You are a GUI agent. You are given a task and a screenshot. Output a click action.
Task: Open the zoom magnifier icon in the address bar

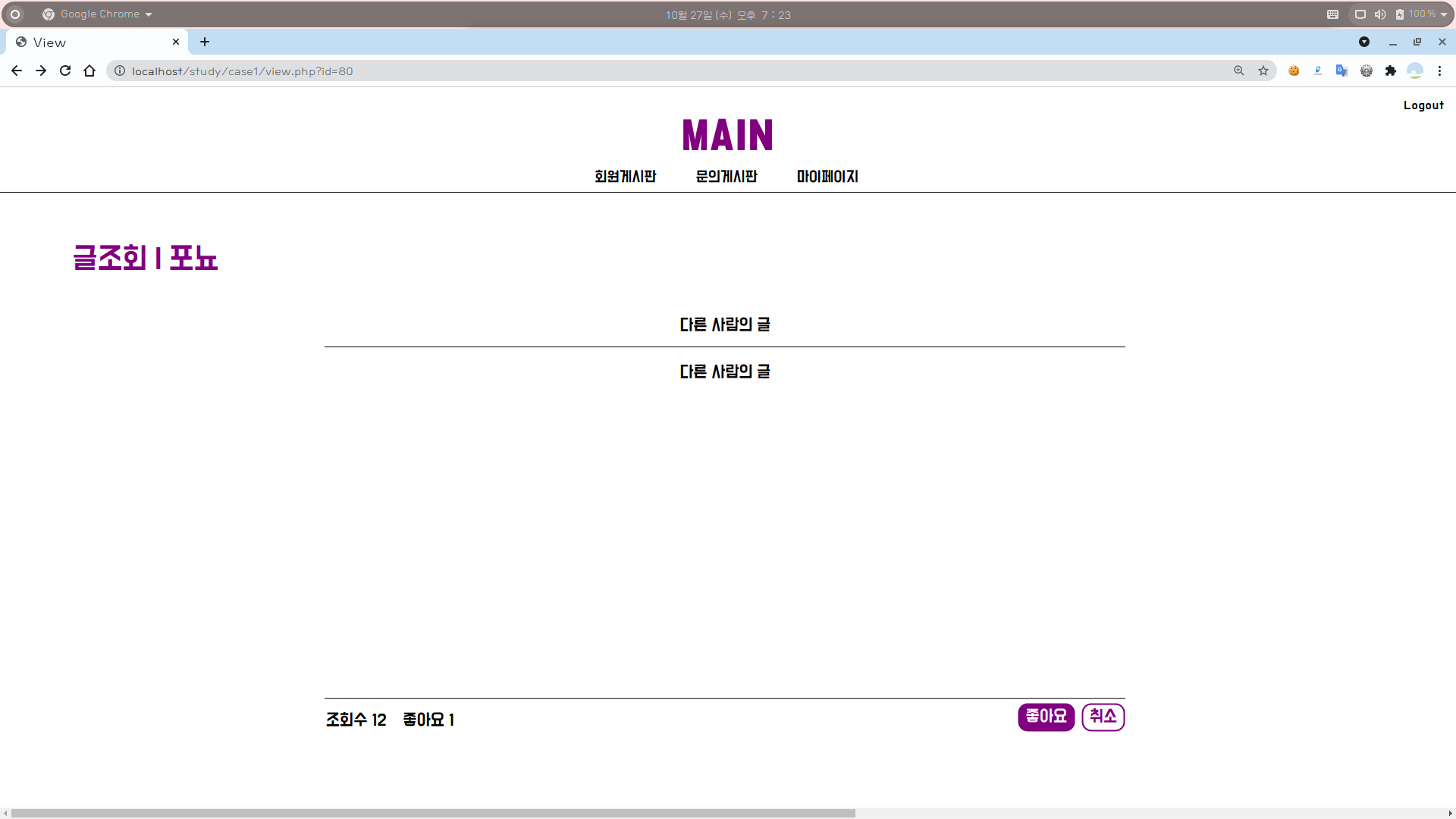tap(1239, 71)
